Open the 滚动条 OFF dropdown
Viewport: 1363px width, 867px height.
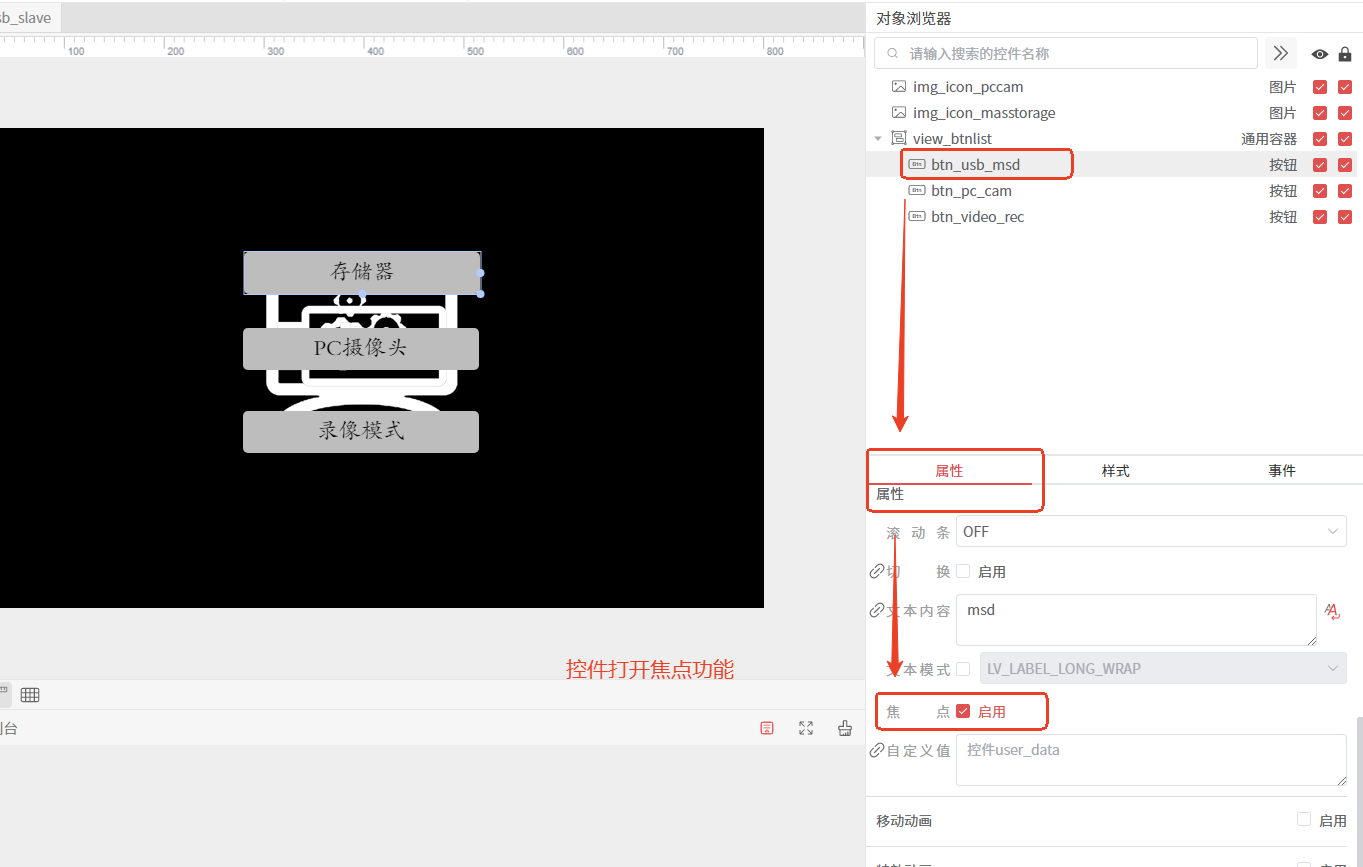(x=1151, y=531)
